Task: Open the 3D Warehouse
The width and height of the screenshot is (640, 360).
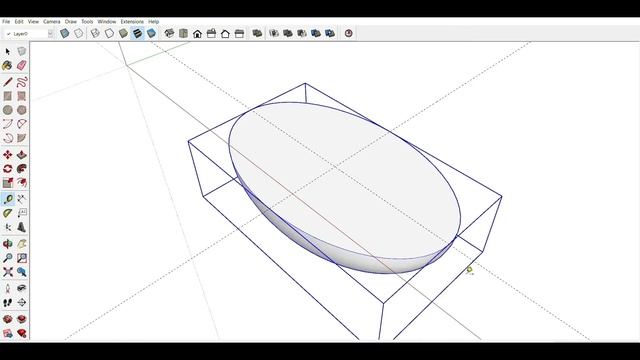Action: pos(8,319)
